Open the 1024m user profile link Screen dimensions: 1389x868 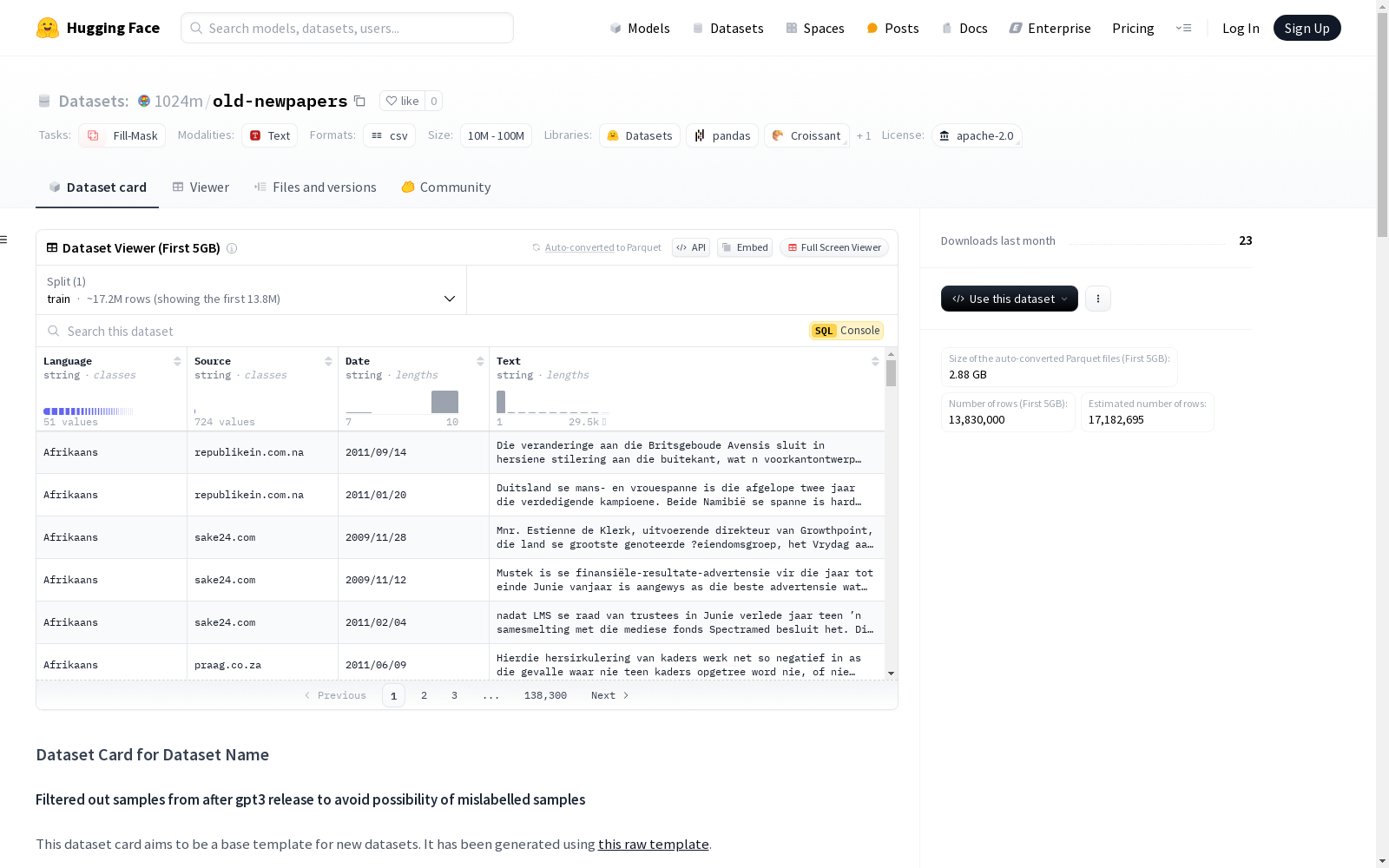pyautogui.click(x=179, y=101)
